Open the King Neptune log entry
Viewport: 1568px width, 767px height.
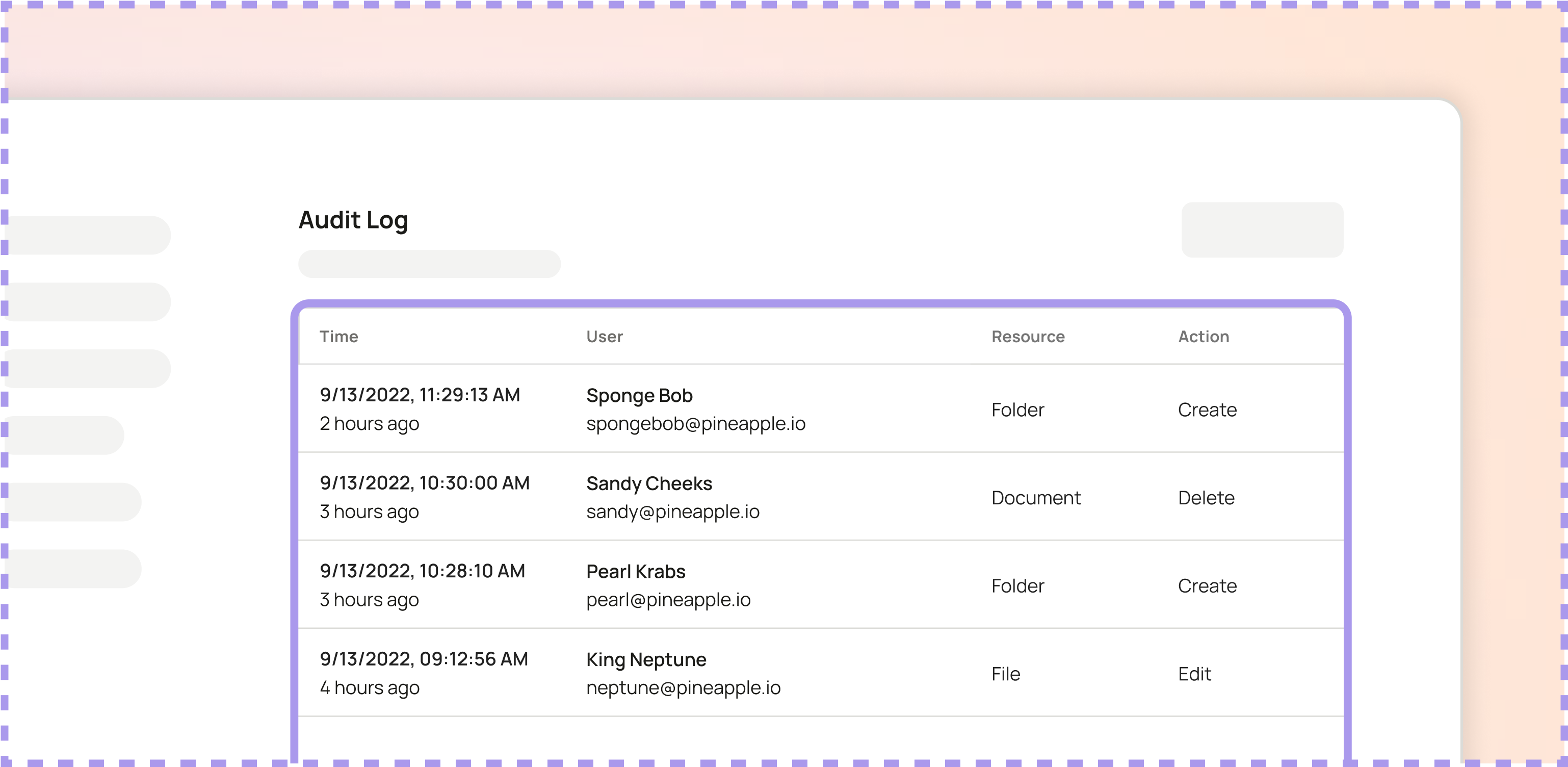pyautogui.click(x=645, y=660)
